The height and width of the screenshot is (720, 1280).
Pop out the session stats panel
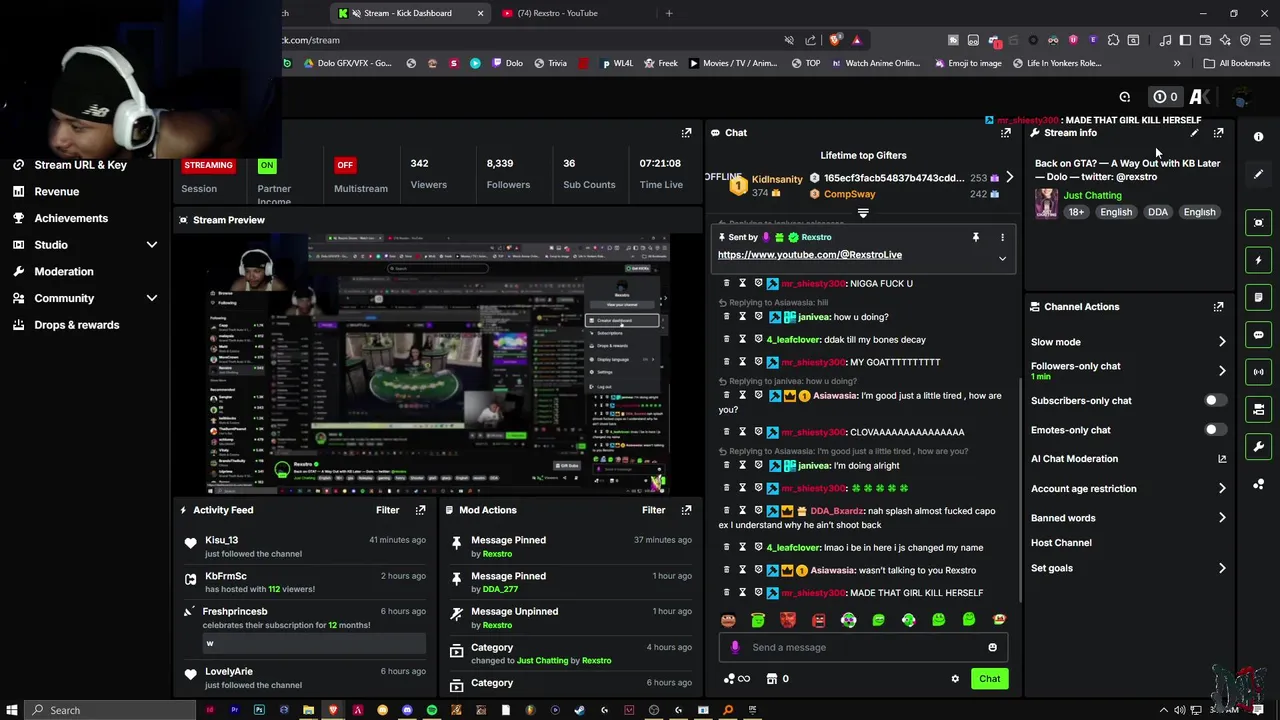click(x=686, y=132)
